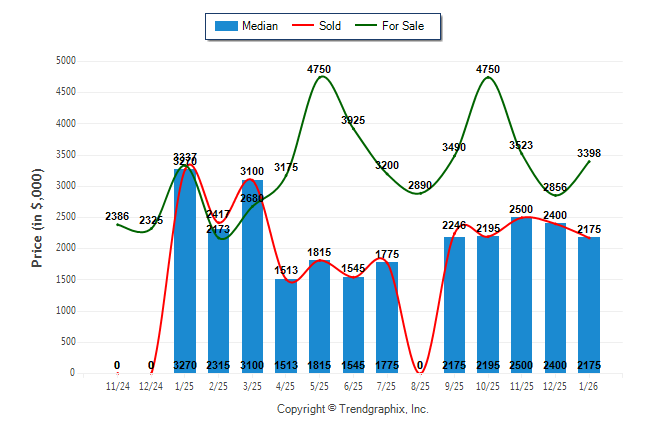Screen dimensions: 646x434
Task: Click the 5/25 For Sale peak label 4750
Action: [x=319, y=69]
